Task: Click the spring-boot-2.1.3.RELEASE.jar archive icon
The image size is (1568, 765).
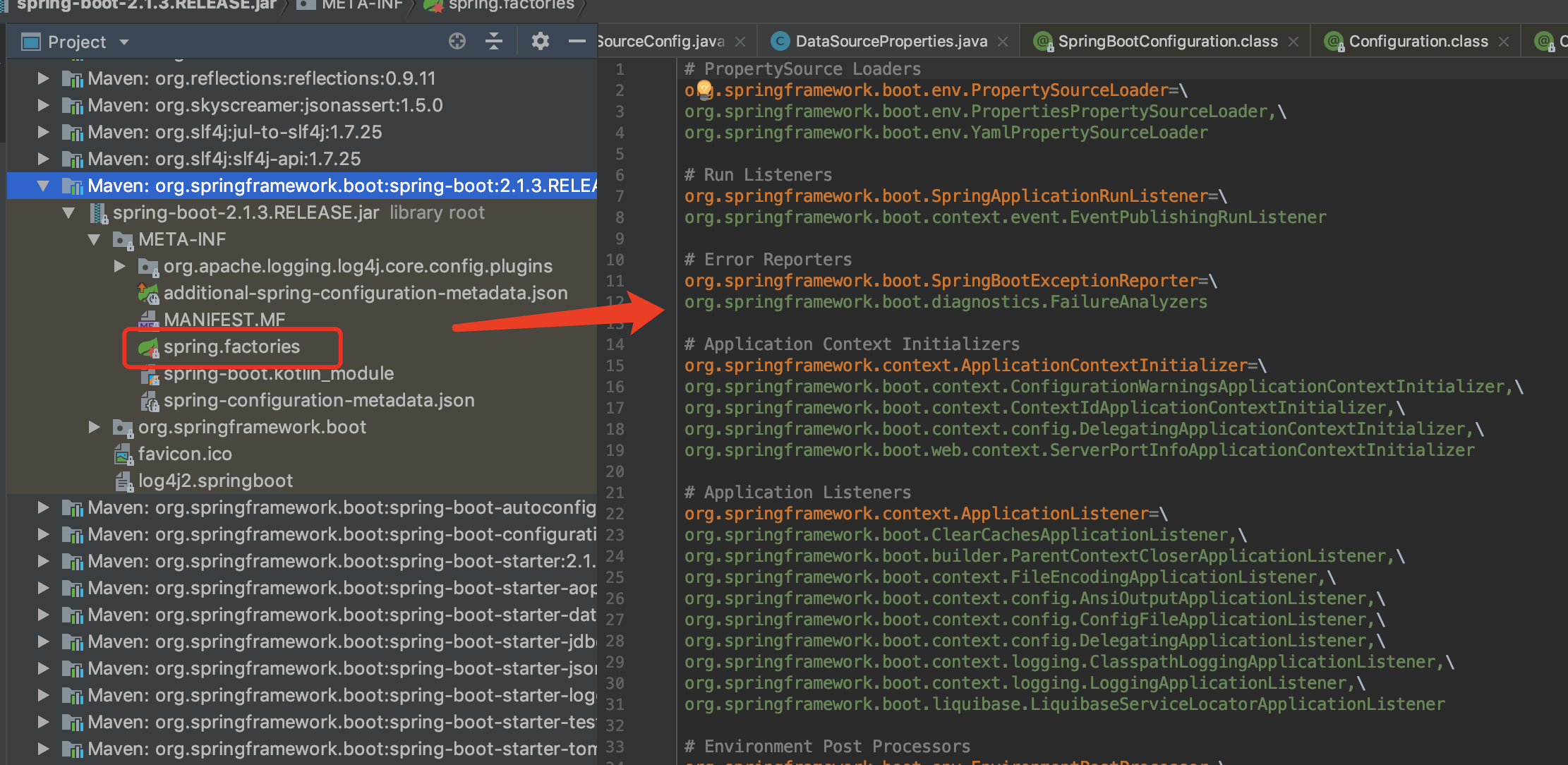Action: [x=98, y=213]
